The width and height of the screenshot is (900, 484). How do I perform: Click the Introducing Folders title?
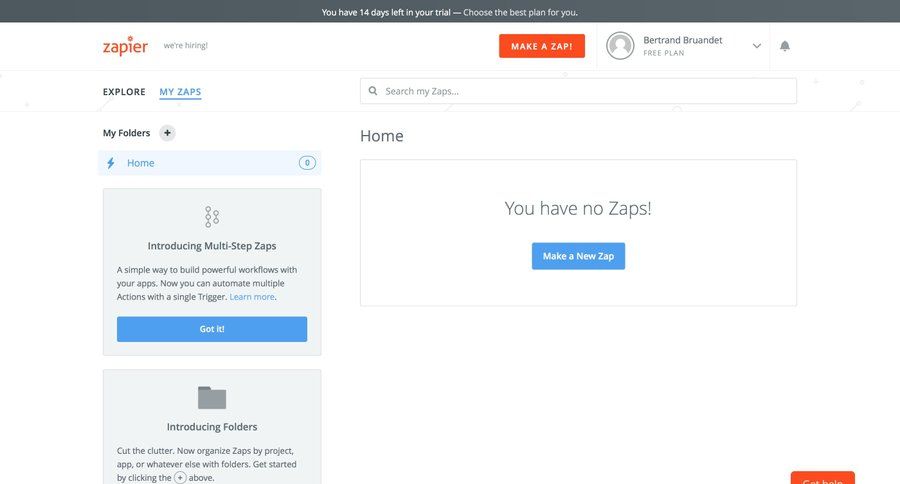(212, 427)
